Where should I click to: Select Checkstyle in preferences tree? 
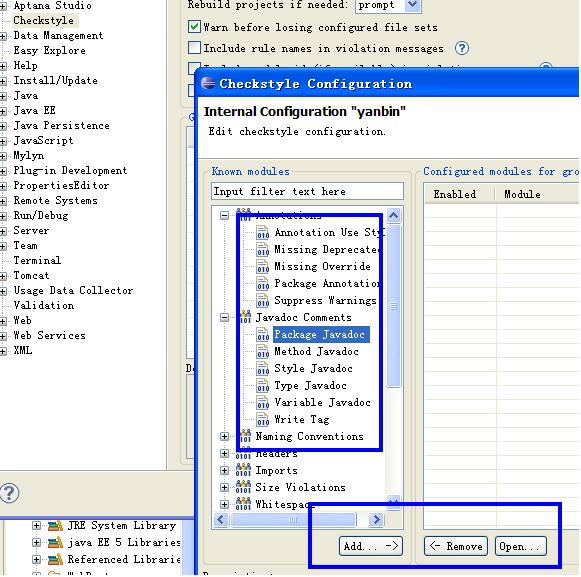pyautogui.click(x=43, y=20)
